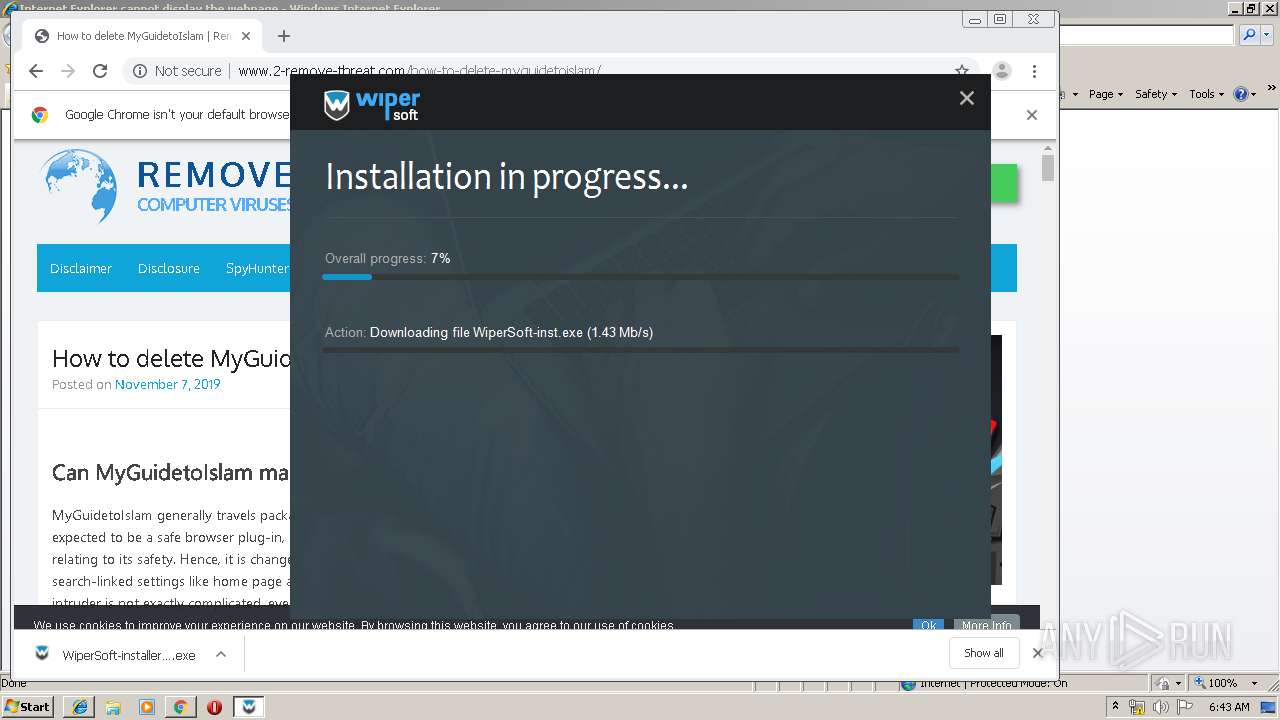This screenshot has width=1280, height=720.
Task: Click the Action Center flag icon
Action: [x=1185, y=707]
